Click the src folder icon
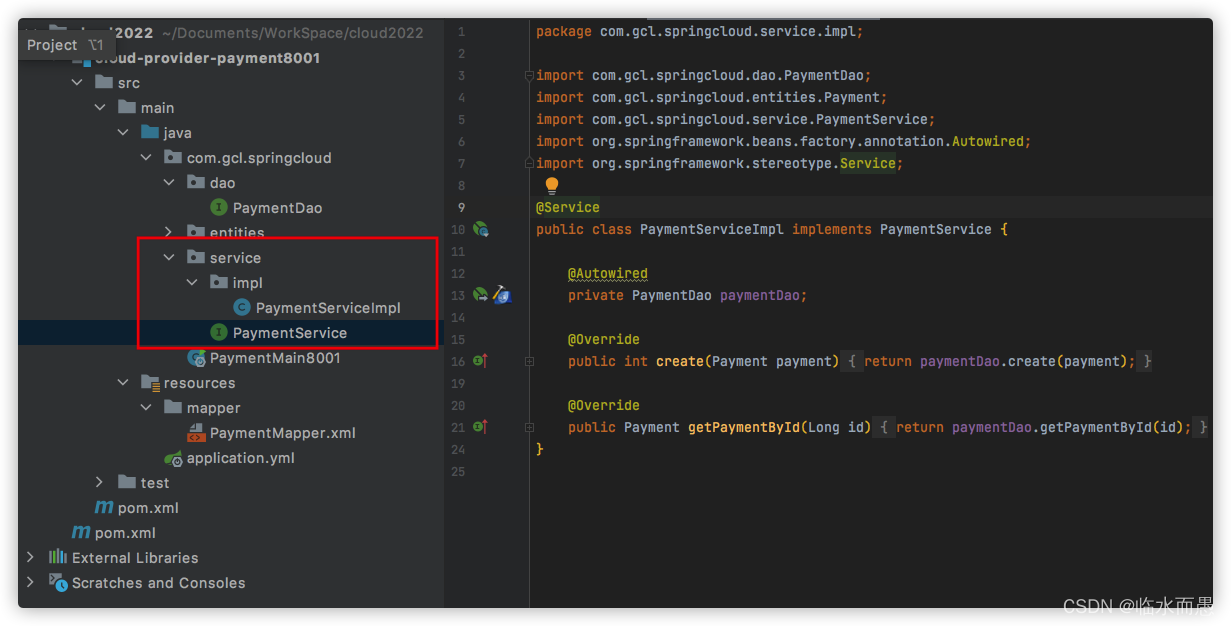The width and height of the screenshot is (1231, 626). [104, 83]
